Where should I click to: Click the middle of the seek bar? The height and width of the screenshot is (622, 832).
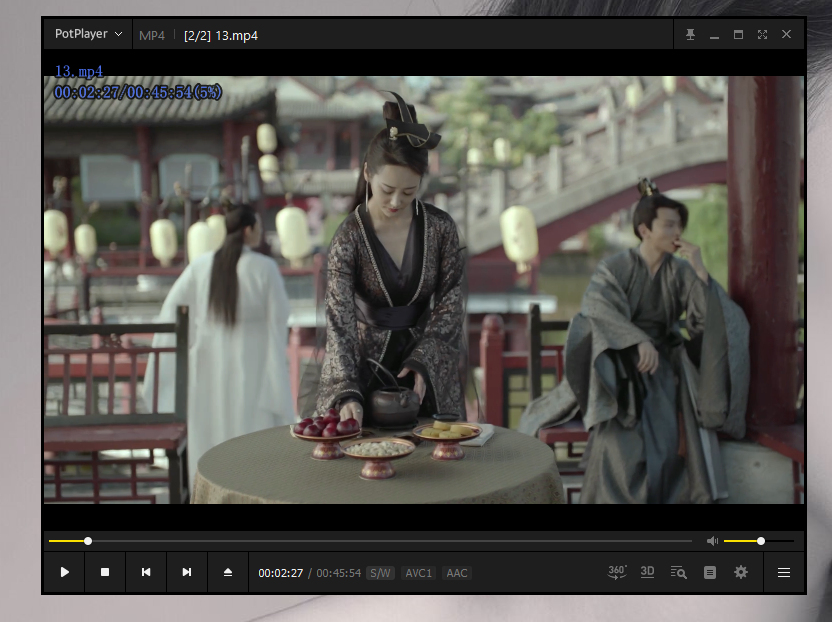pos(370,541)
